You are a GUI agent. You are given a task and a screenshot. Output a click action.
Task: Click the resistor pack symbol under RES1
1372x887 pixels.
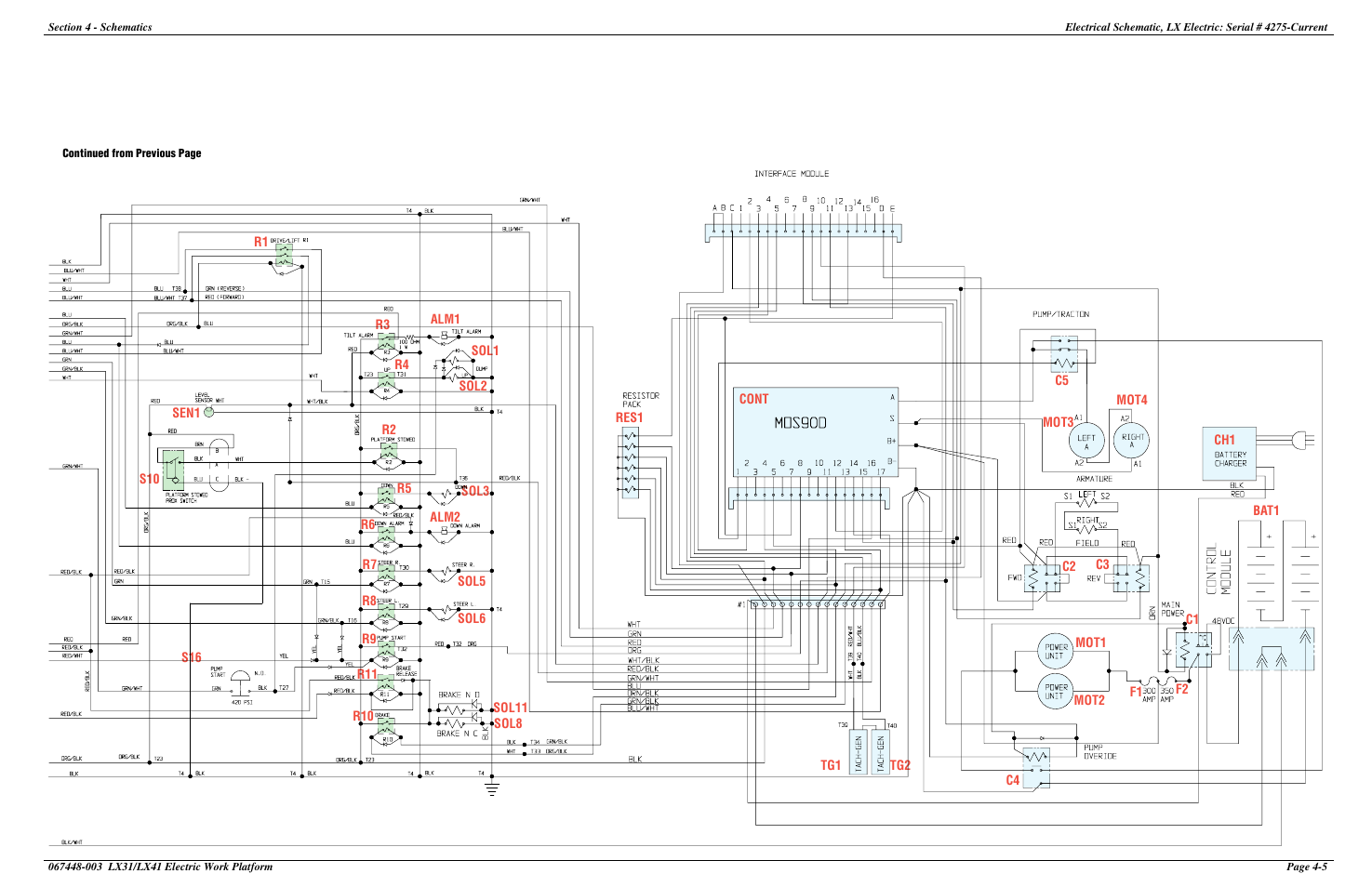pos(630,463)
